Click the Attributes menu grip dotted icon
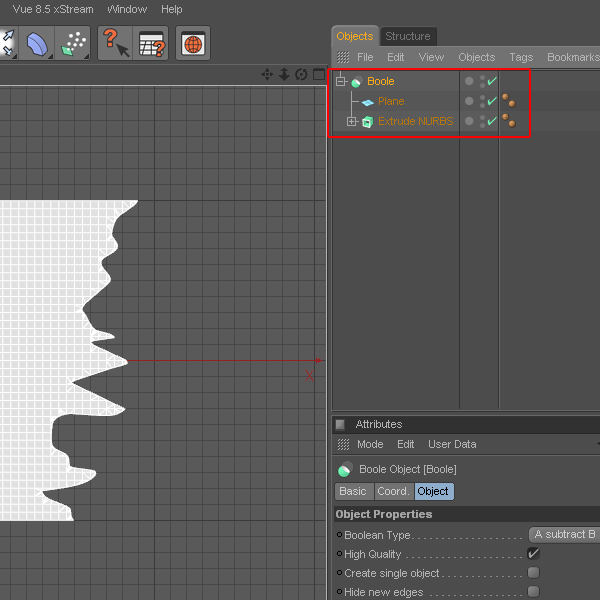Viewport: 600px width, 600px height. tap(343, 444)
